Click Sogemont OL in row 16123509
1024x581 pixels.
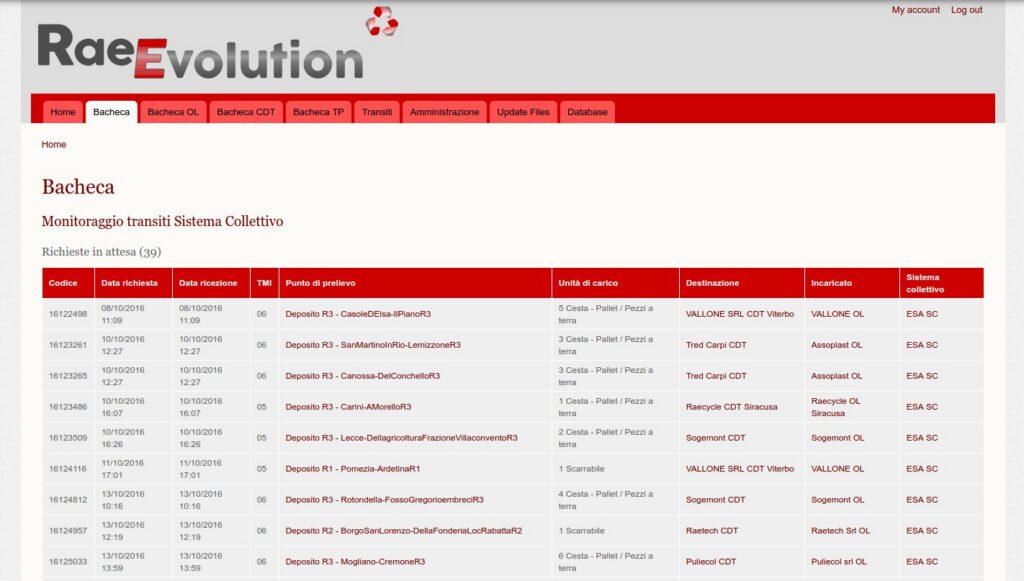pos(837,438)
